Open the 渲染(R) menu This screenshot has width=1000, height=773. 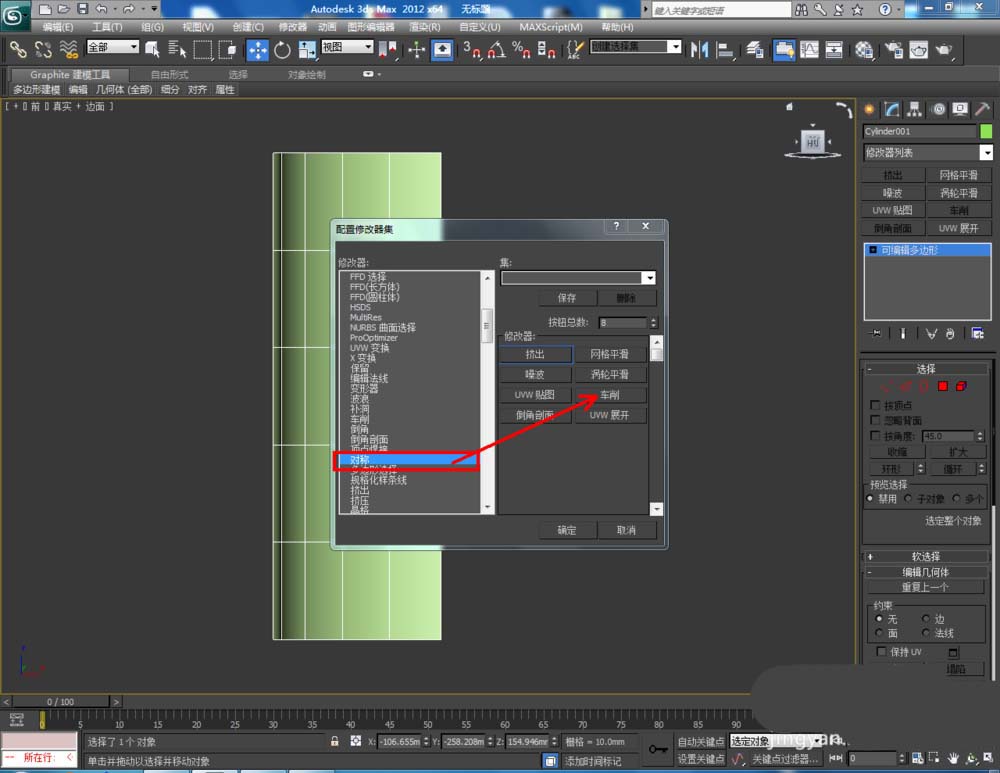pyautogui.click(x=424, y=27)
